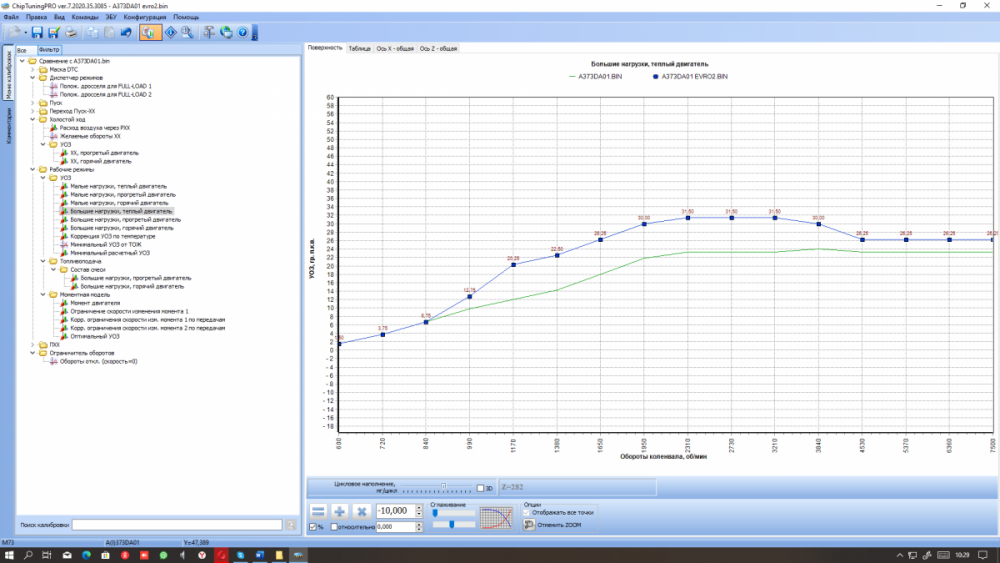1000x563 pixels.
Task: Click the magnifier search icon in toolbar
Action: pyautogui.click(x=186, y=33)
